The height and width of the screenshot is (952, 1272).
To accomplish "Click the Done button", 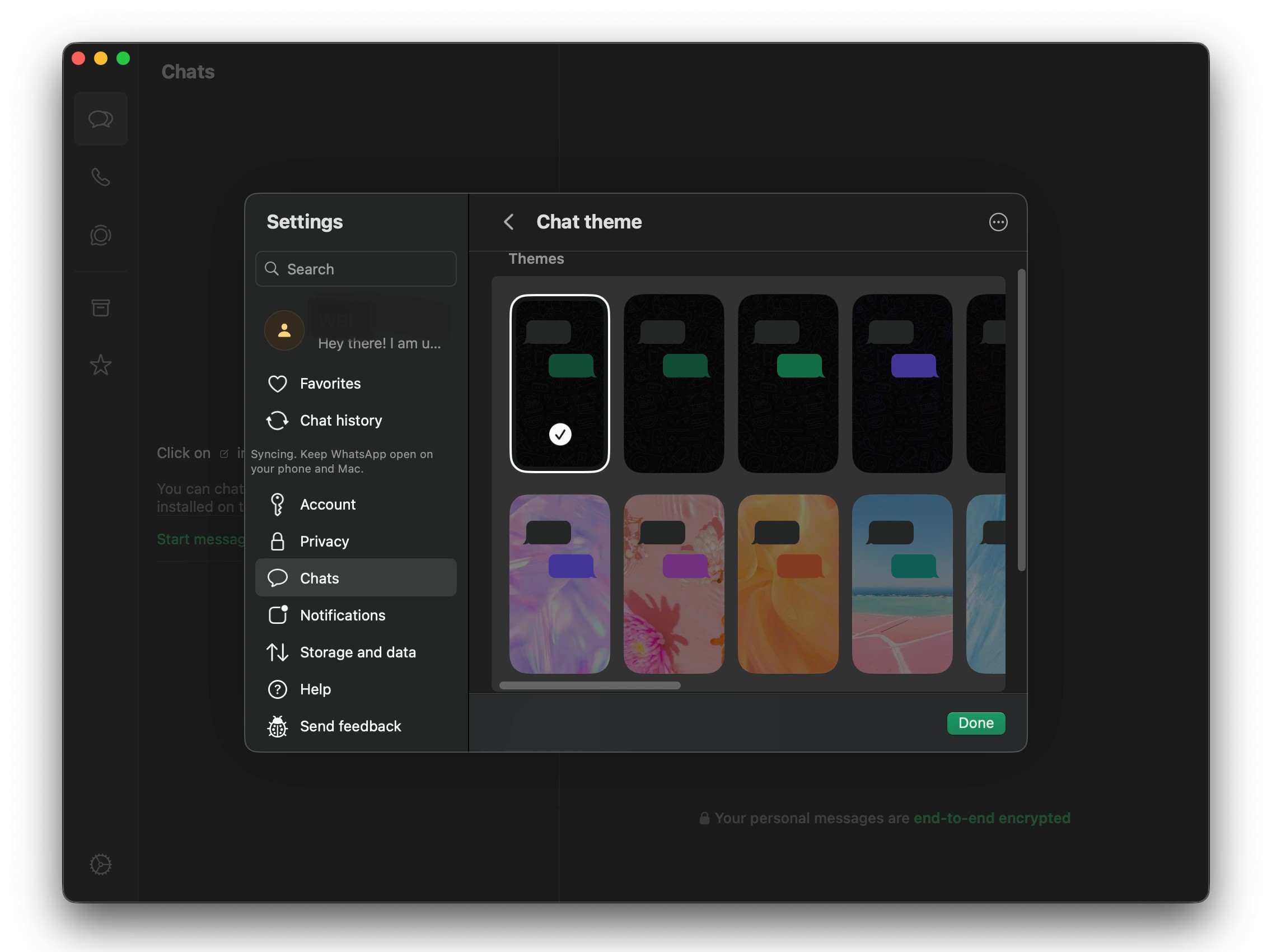I will pos(976,723).
